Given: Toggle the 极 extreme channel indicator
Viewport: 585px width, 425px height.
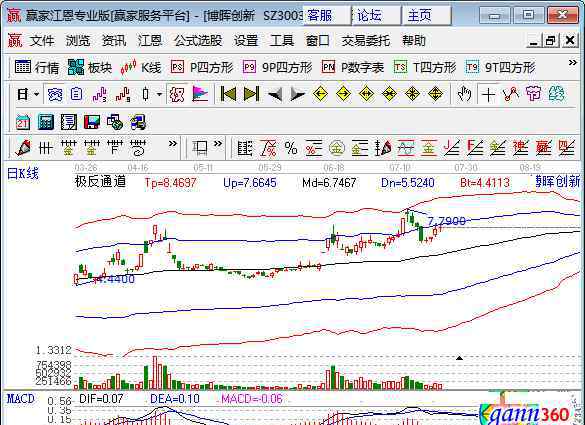Looking at the screenshot, I should coord(177,94).
